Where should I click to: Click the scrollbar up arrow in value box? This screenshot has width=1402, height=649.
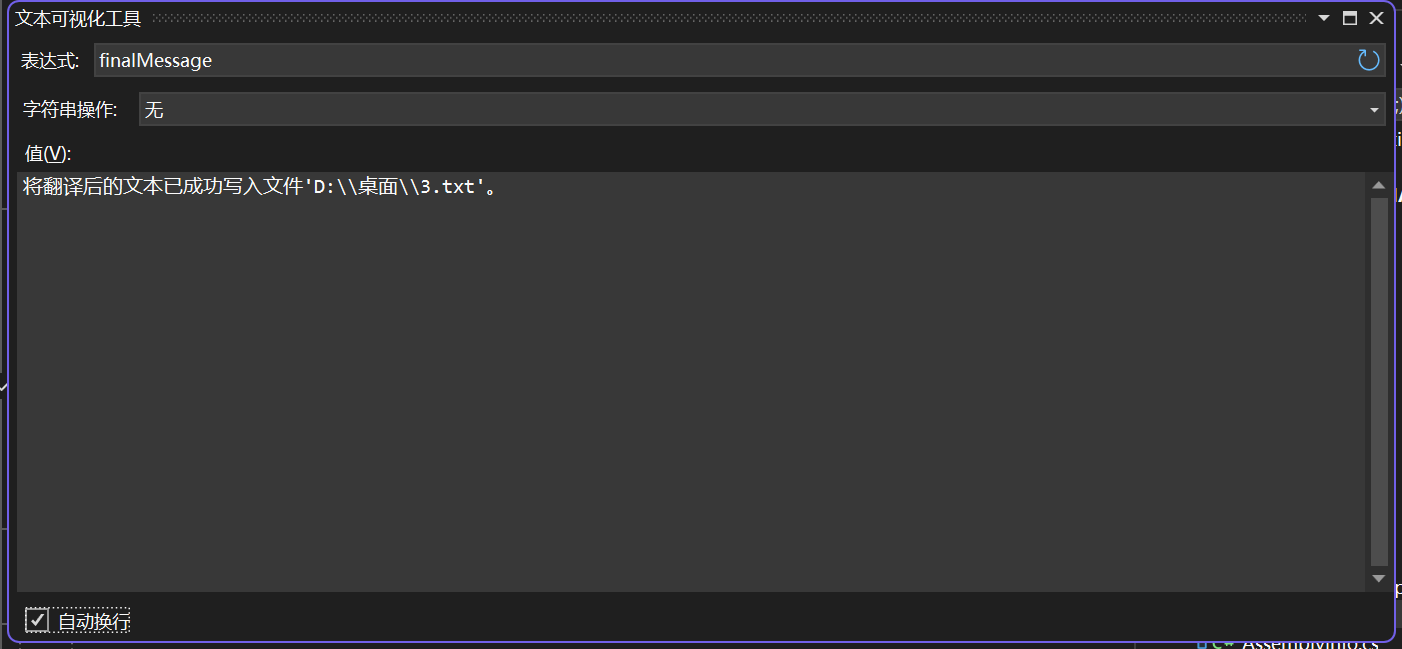1379,185
